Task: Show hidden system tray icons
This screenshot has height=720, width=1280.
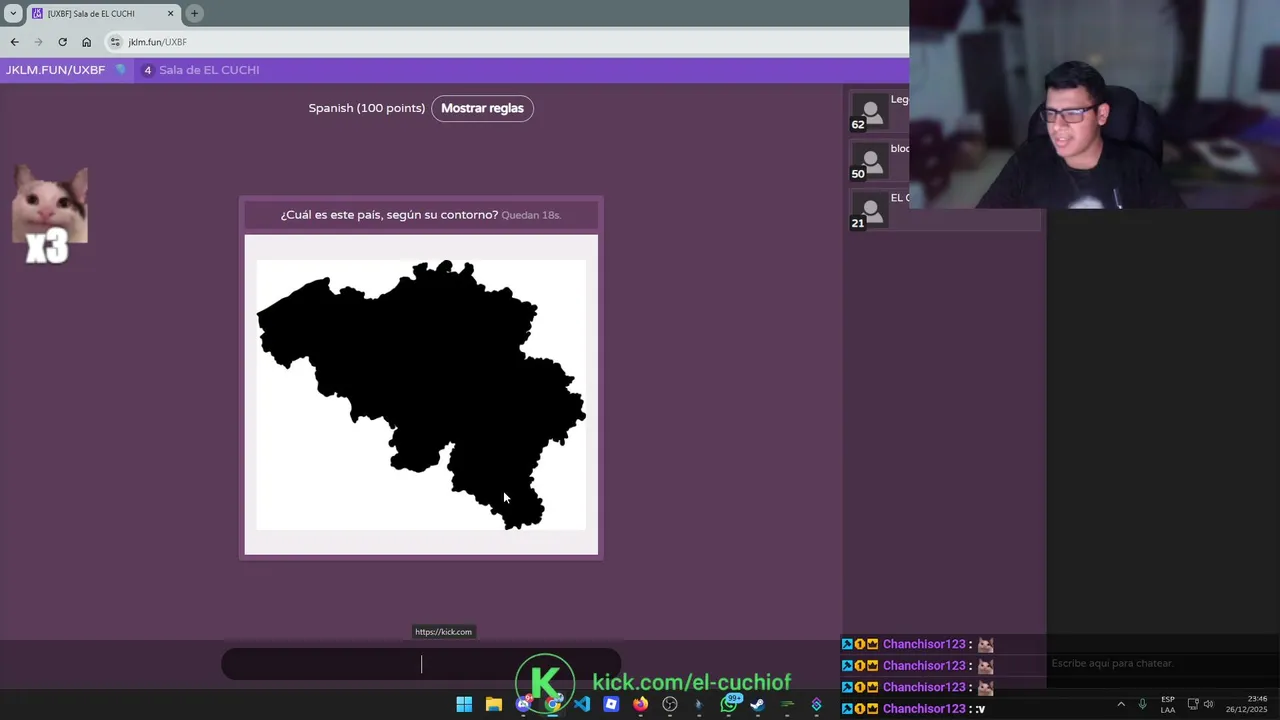Action: pos(1120,704)
